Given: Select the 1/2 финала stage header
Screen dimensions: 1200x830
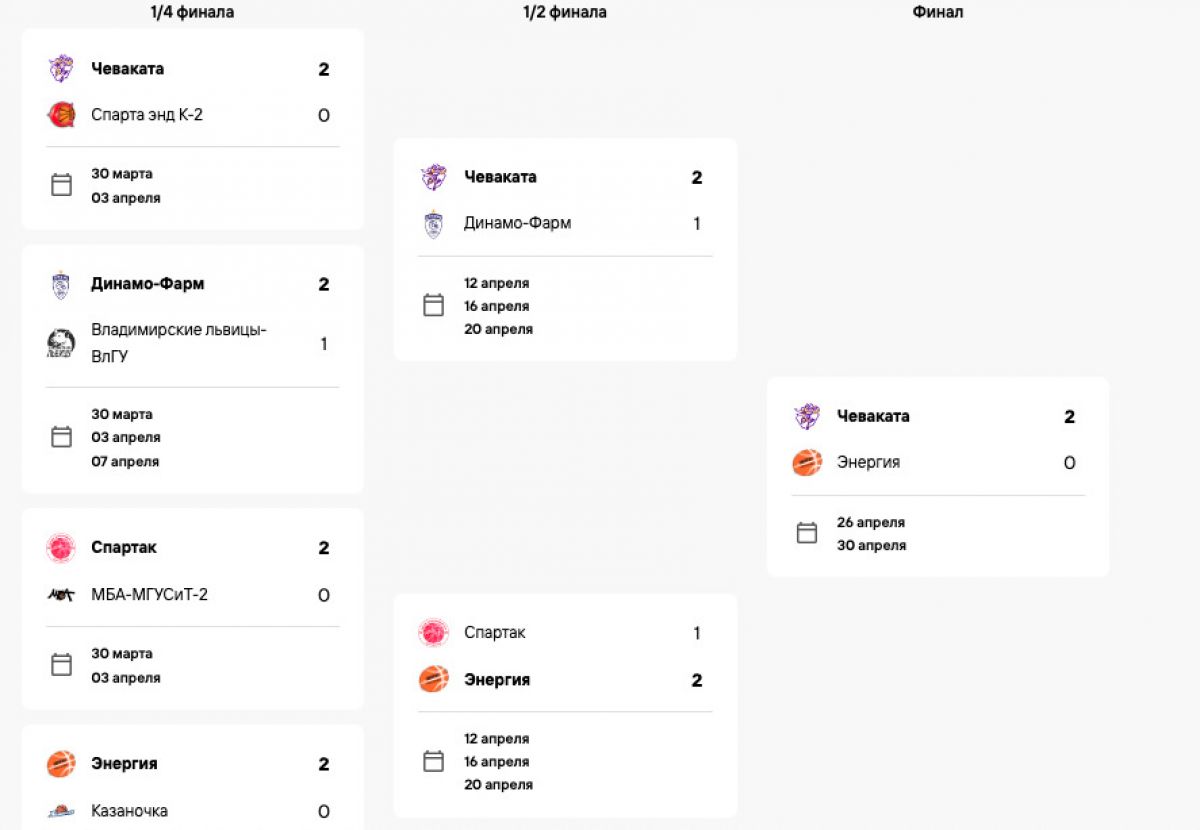Looking at the screenshot, I should click(565, 12).
